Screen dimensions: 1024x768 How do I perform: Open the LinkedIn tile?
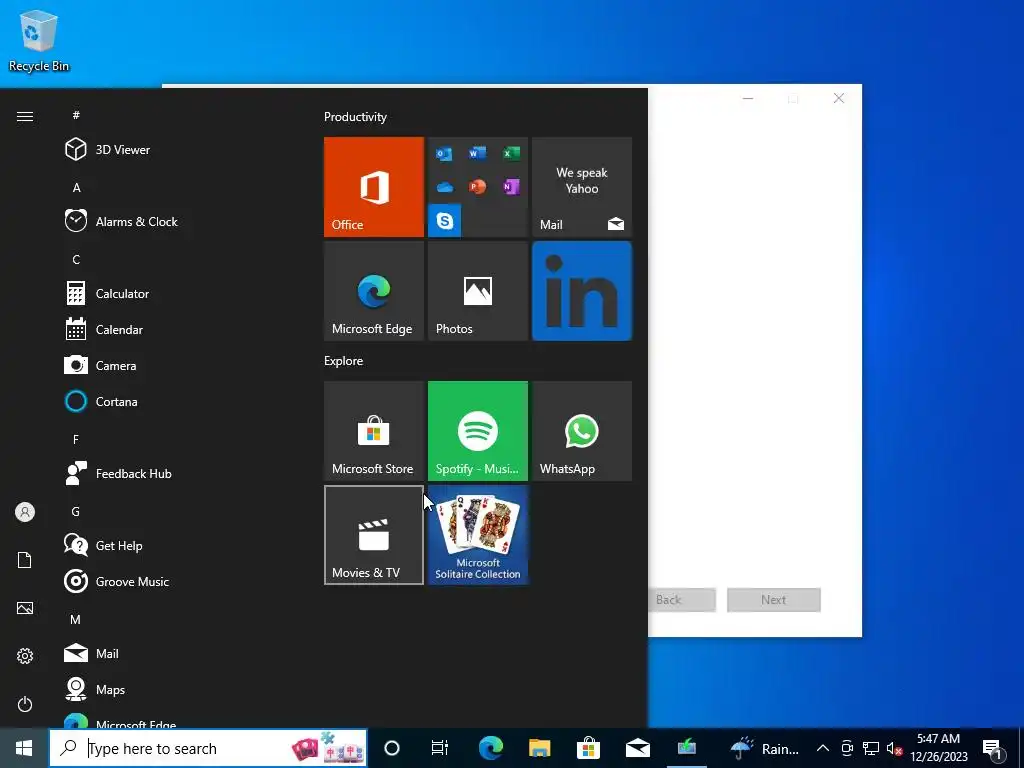[582, 291]
